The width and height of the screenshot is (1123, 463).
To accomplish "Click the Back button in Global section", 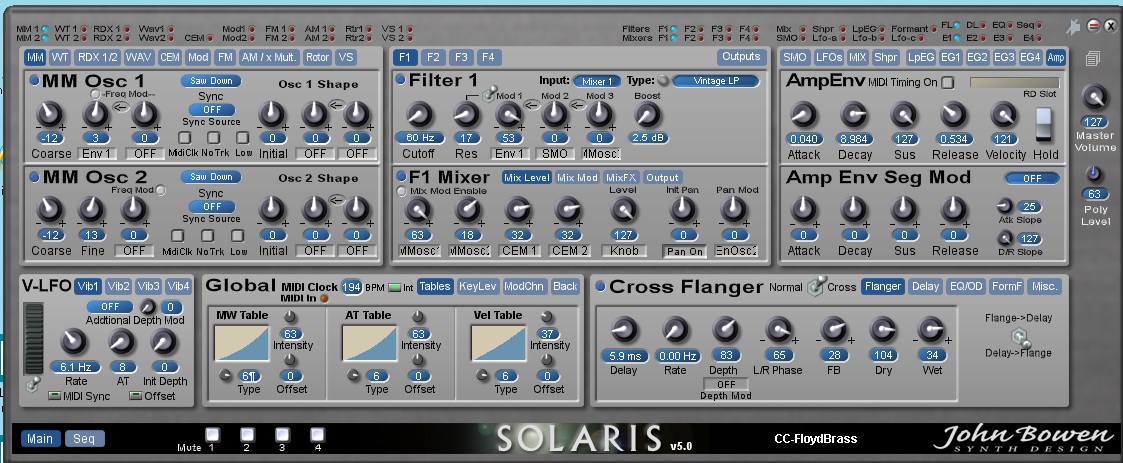I will tap(565, 287).
